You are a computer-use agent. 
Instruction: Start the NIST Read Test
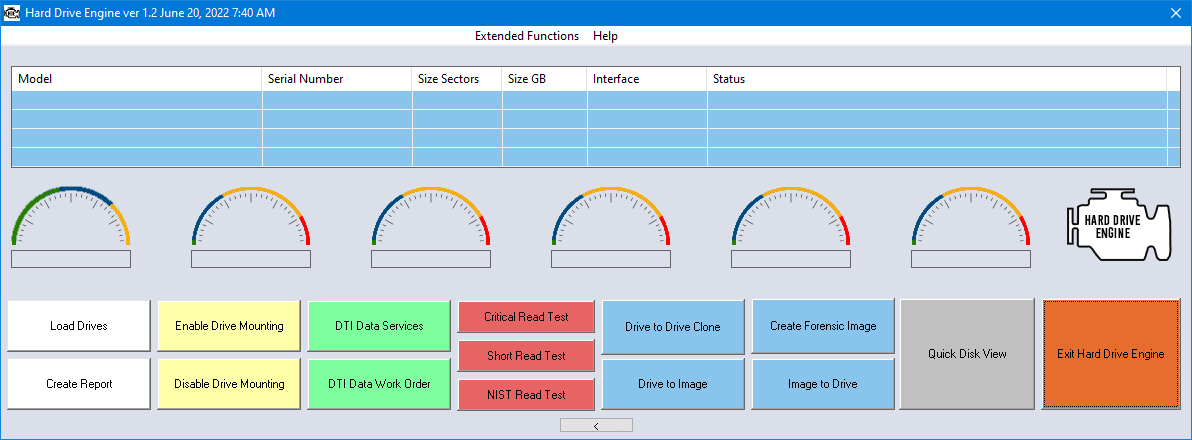[x=526, y=394]
